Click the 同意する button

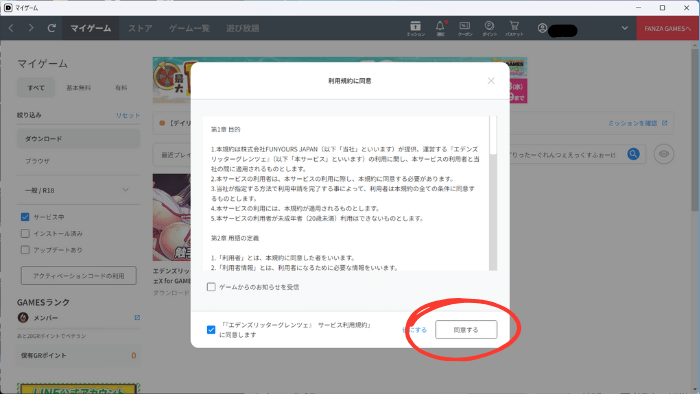pos(466,330)
